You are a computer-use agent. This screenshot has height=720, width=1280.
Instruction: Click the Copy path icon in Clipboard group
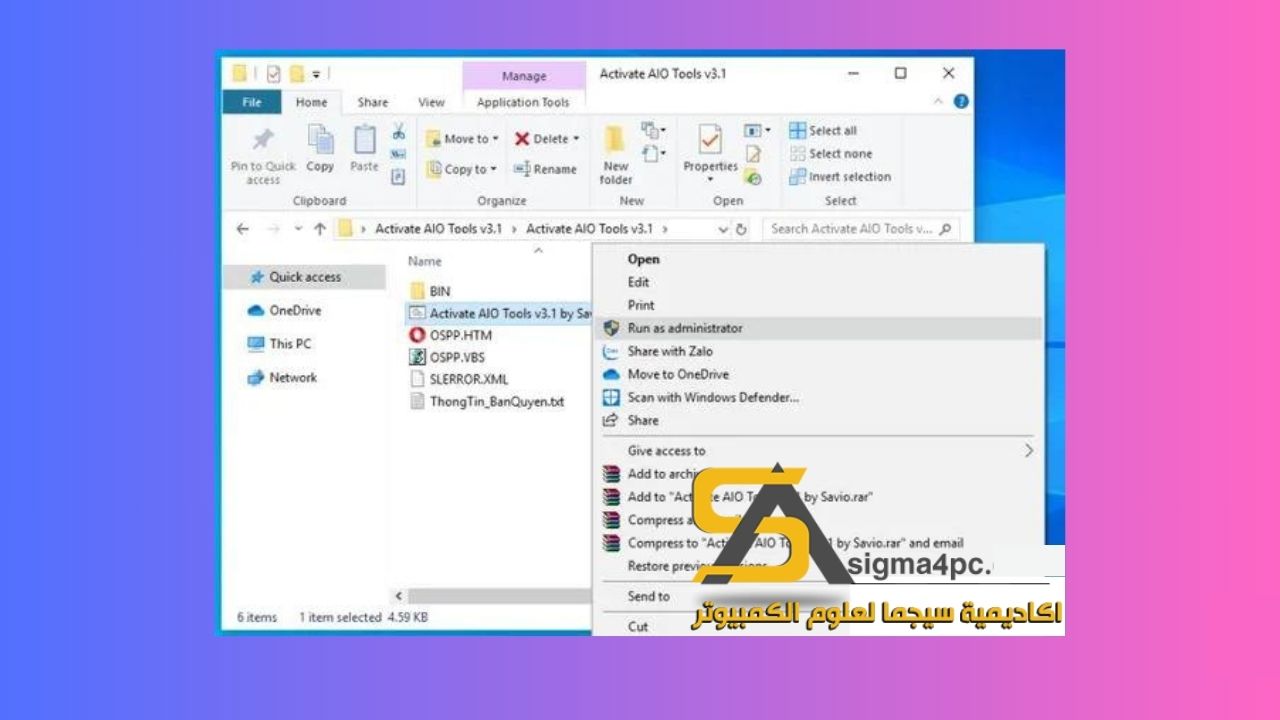click(x=398, y=154)
